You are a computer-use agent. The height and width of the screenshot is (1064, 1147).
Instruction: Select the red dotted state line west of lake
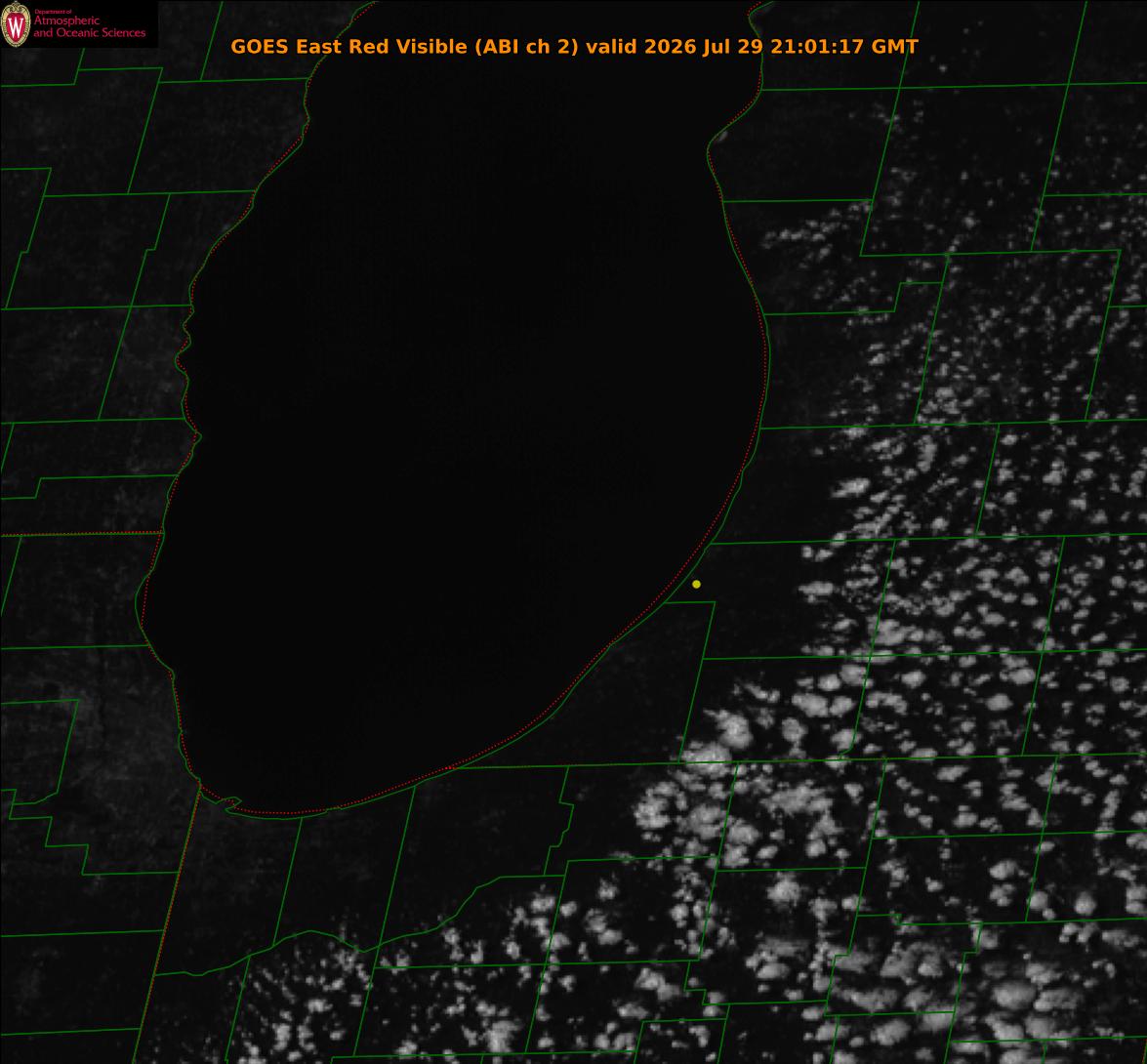tap(80, 534)
